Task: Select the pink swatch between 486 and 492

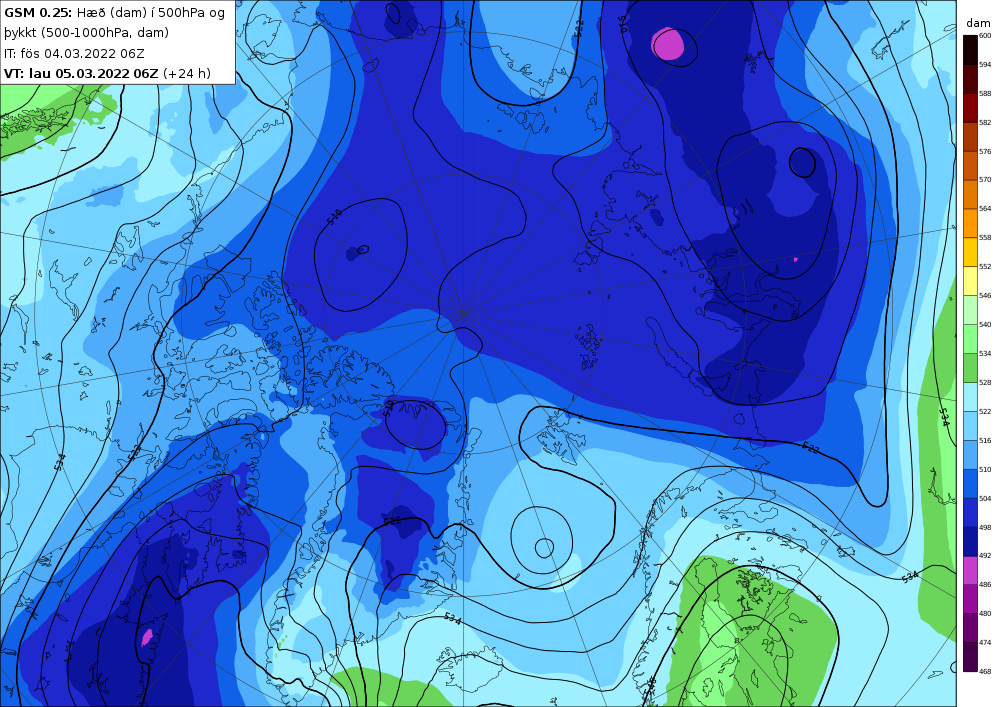Action: tap(970, 570)
